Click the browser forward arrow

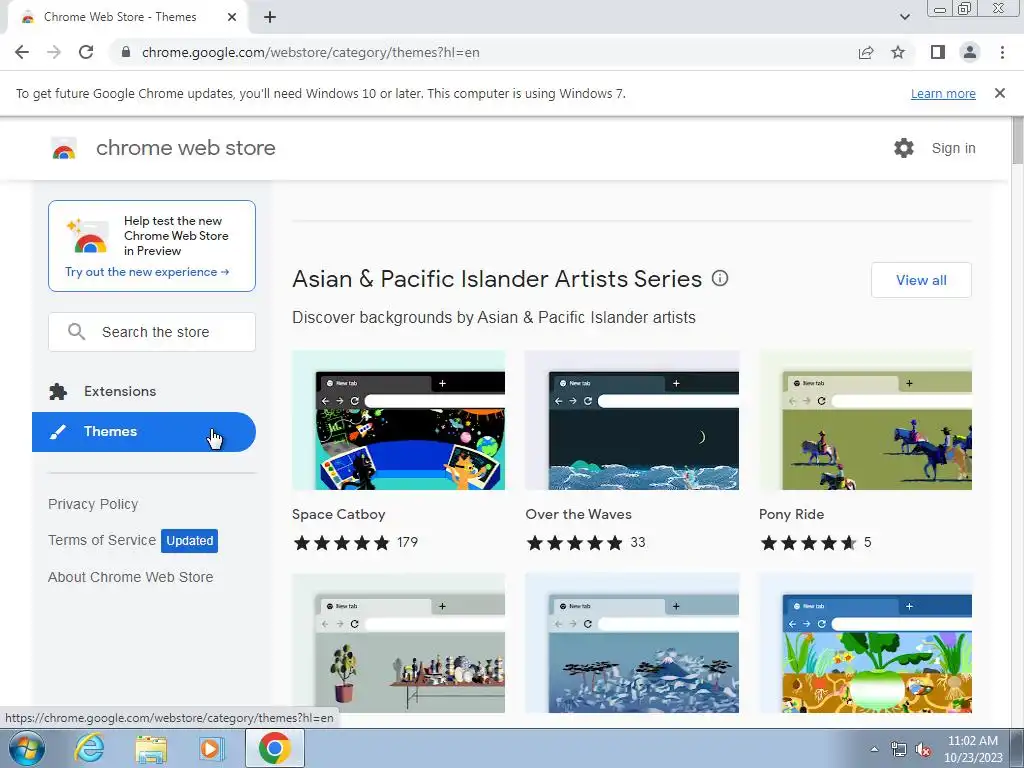point(54,52)
